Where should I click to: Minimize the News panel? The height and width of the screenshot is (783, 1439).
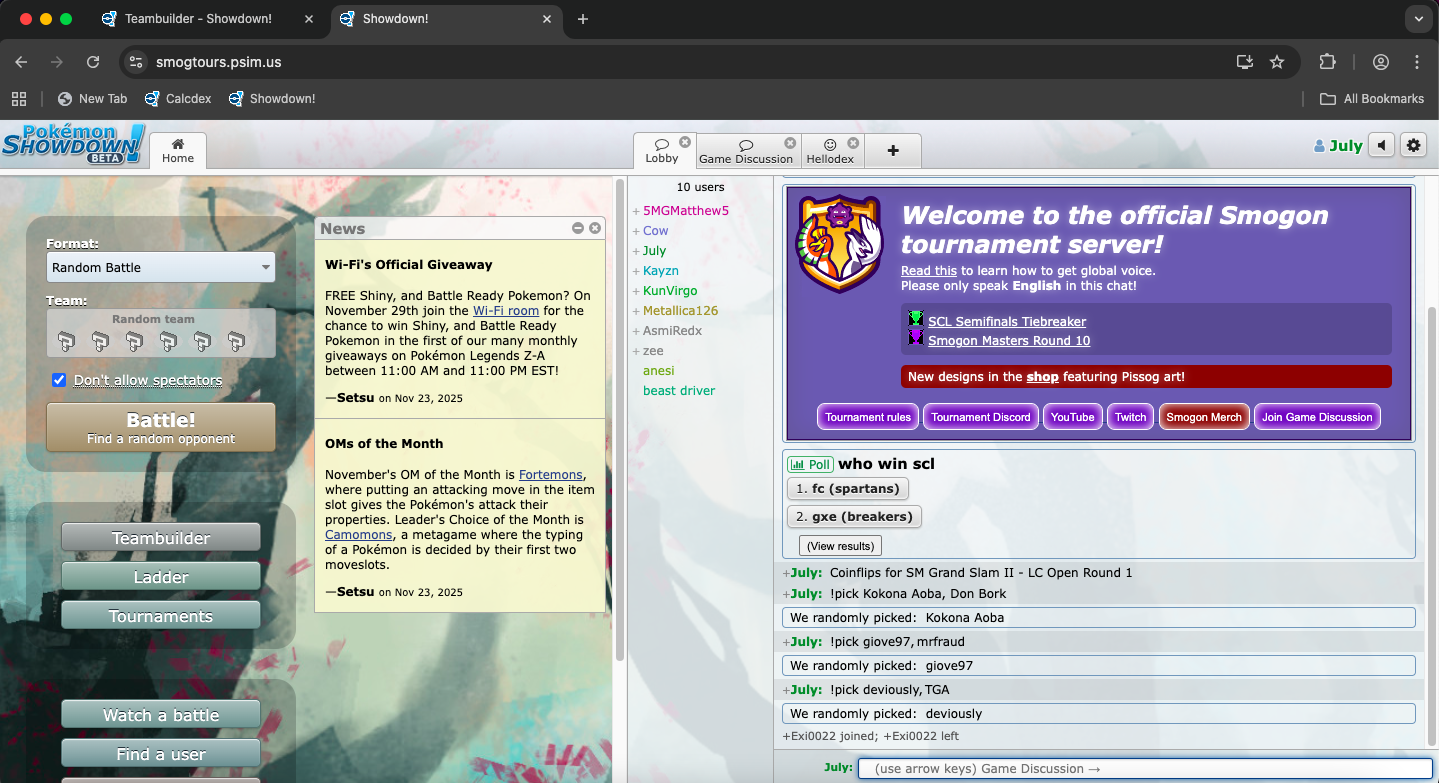(578, 228)
